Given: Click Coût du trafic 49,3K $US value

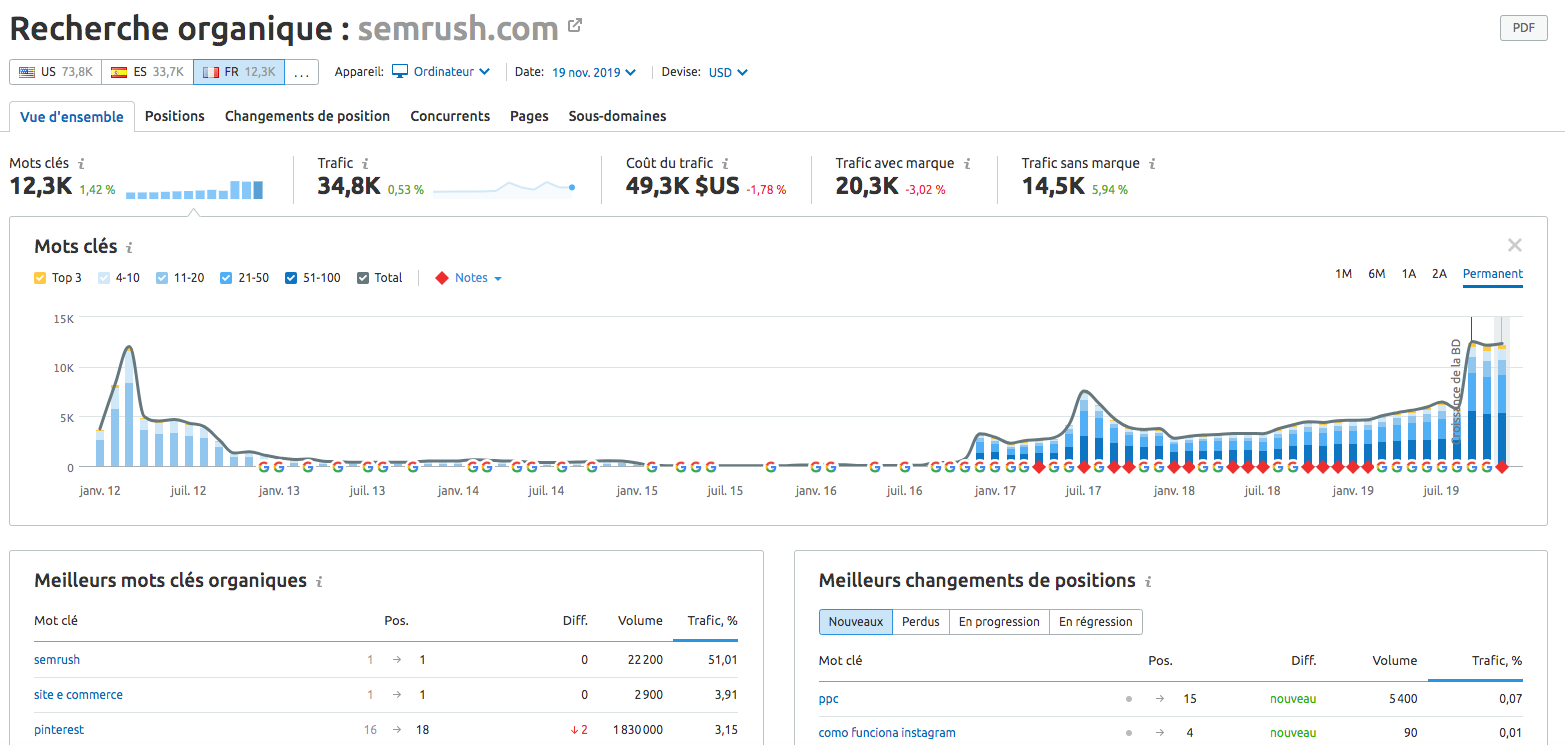Looking at the screenshot, I should [683, 187].
